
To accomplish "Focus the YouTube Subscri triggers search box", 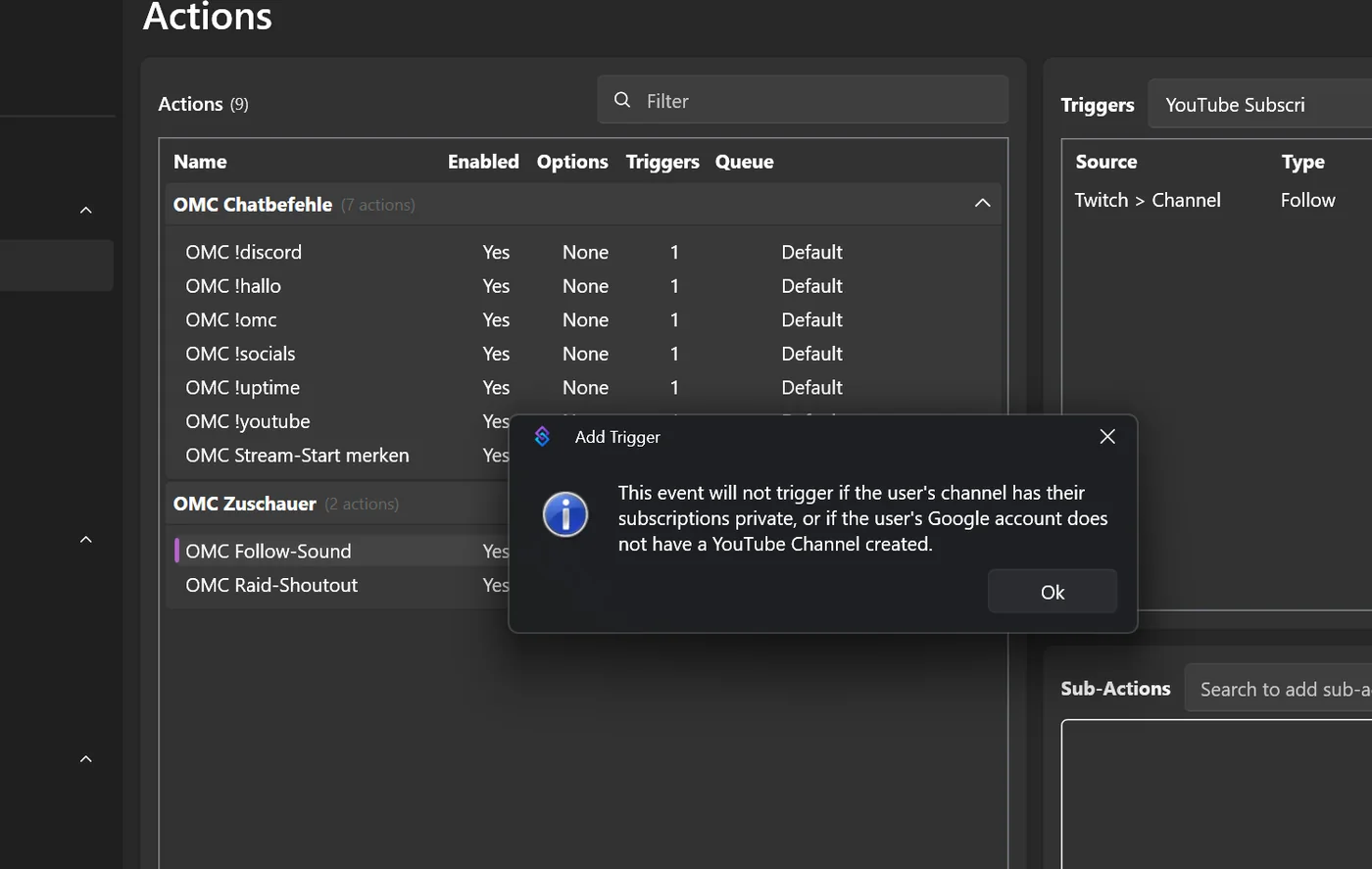I will (x=1260, y=104).
